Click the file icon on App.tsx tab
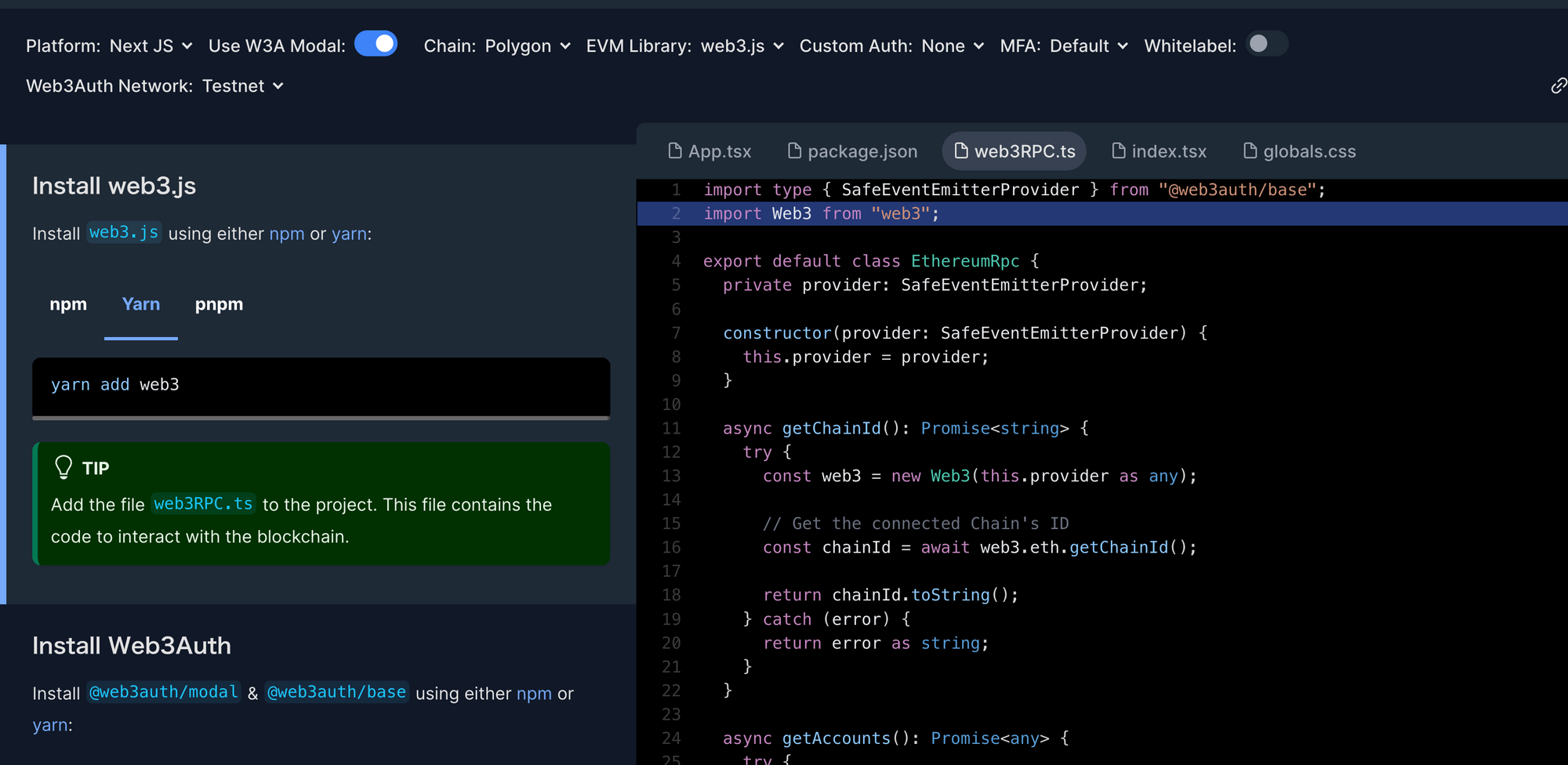1568x765 pixels. tap(674, 150)
